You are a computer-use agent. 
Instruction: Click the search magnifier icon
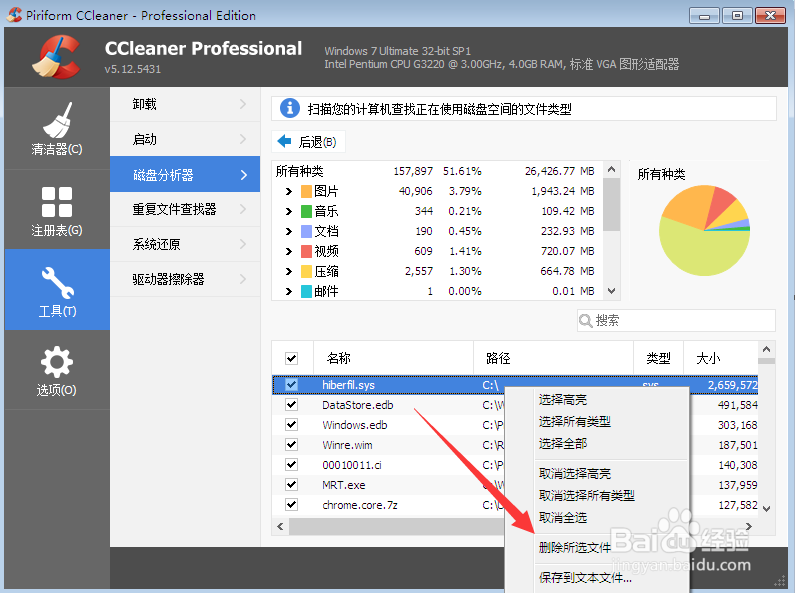586,321
